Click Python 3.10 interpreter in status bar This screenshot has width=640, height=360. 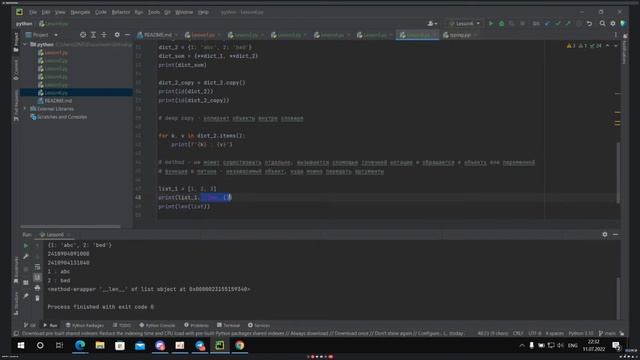581,333
